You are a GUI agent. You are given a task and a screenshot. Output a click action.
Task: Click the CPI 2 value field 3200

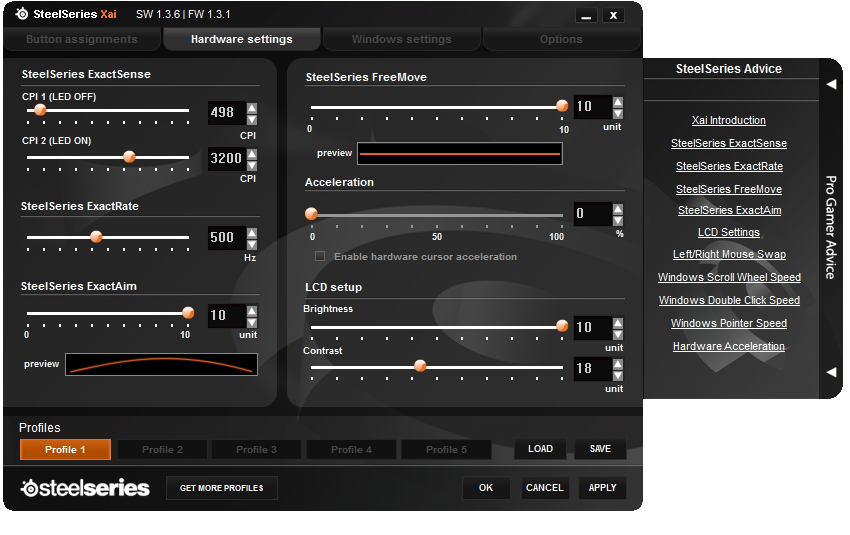[227, 159]
